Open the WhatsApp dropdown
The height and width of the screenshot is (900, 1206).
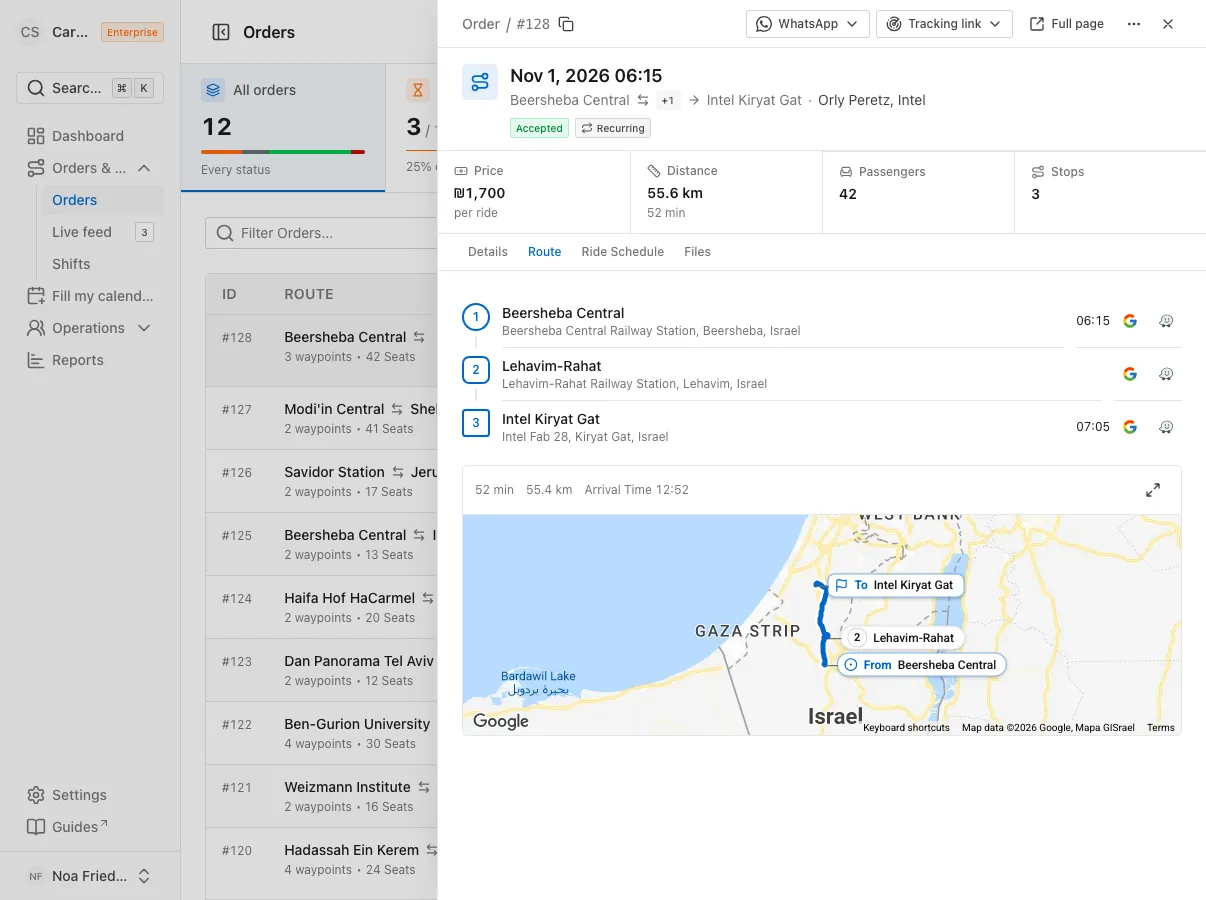pyautogui.click(x=808, y=24)
